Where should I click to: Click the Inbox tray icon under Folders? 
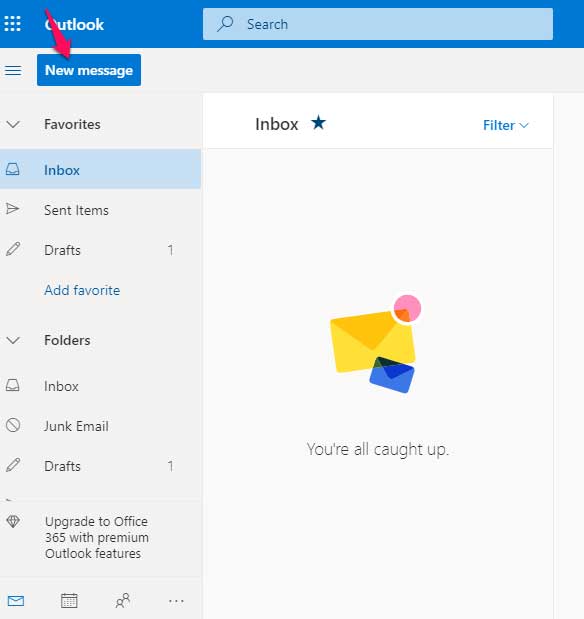[13, 385]
